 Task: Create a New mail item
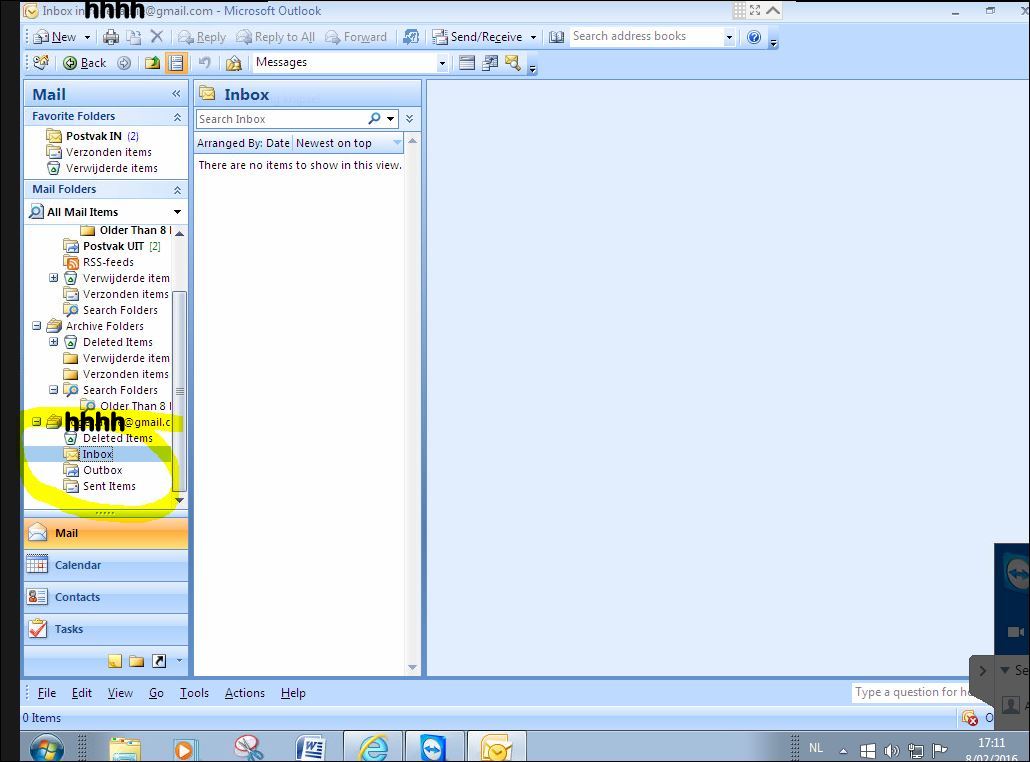point(55,37)
